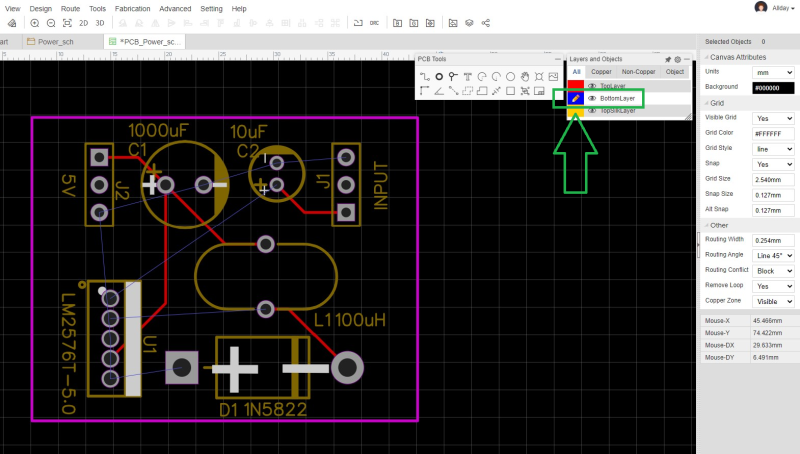Screen dimensions: 800x454
Task: Select the Hole tool in PCB Tools
Action: pos(539,77)
